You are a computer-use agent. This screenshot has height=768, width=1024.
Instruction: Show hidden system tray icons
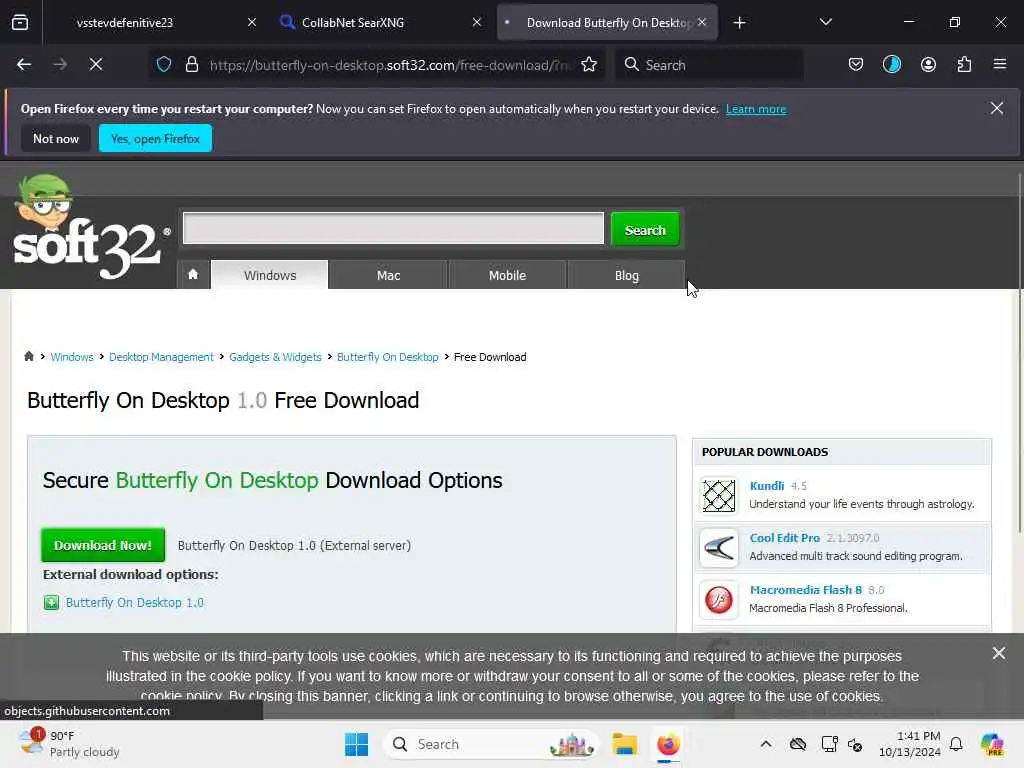point(766,744)
